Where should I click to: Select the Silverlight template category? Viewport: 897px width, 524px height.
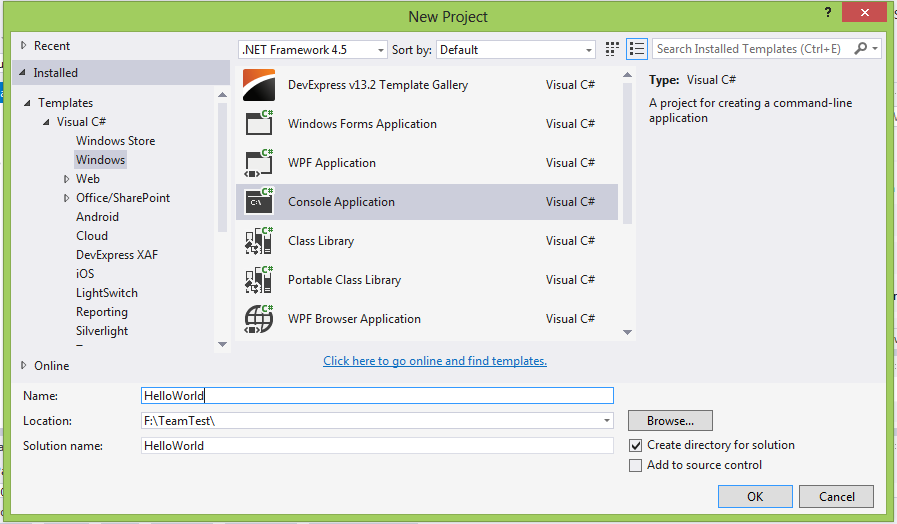(x=102, y=331)
